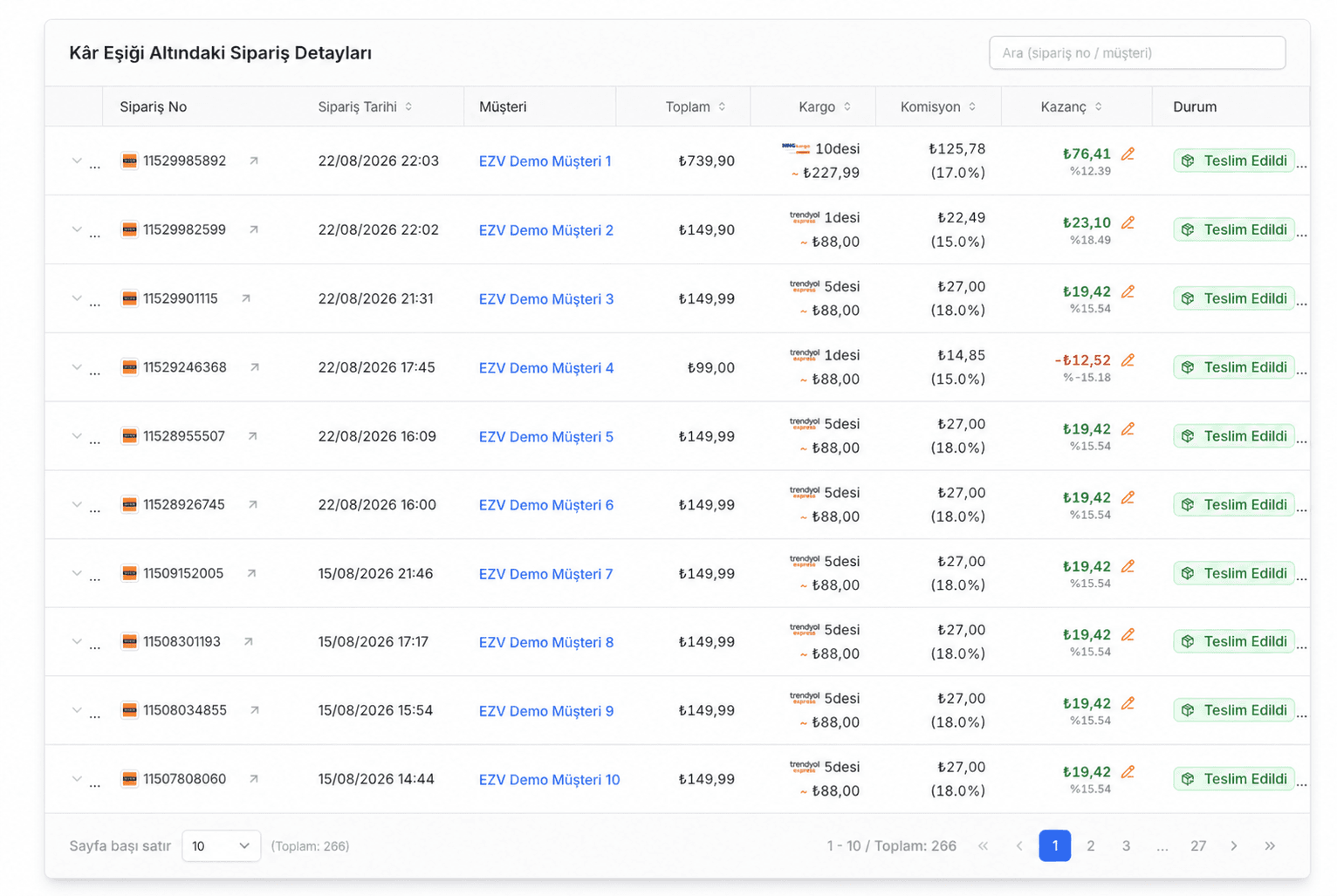Expand row details for order 11528926745
The height and width of the screenshot is (896, 1337).
tap(77, 504)
